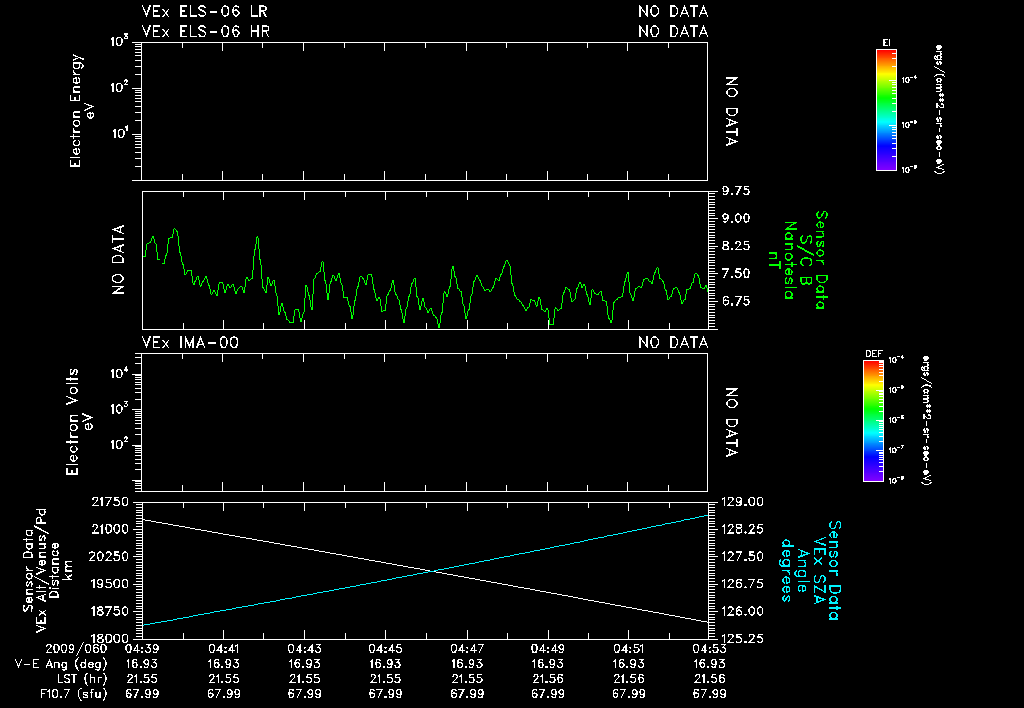Image resolution: width=1024 pixels, height=708 pixels.
Task: Click the 127.50 tick on the SZA axis
Action: coord(742,556)
